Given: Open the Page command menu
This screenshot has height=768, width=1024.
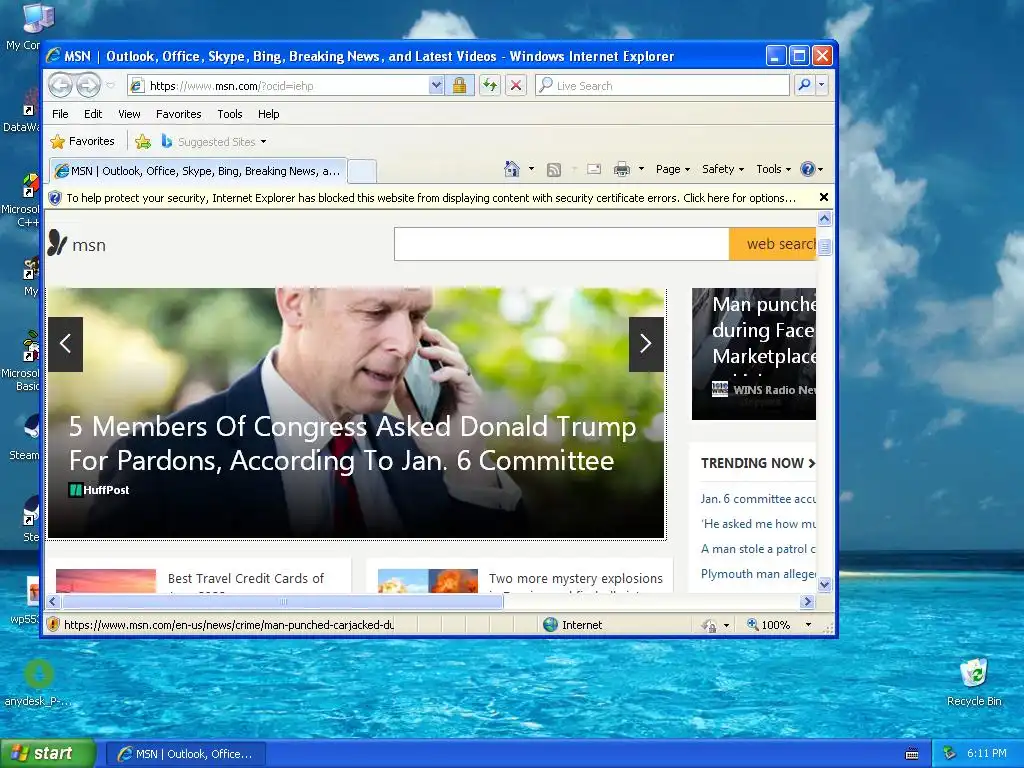Looking at the screenshot, I should pos(673,169).
